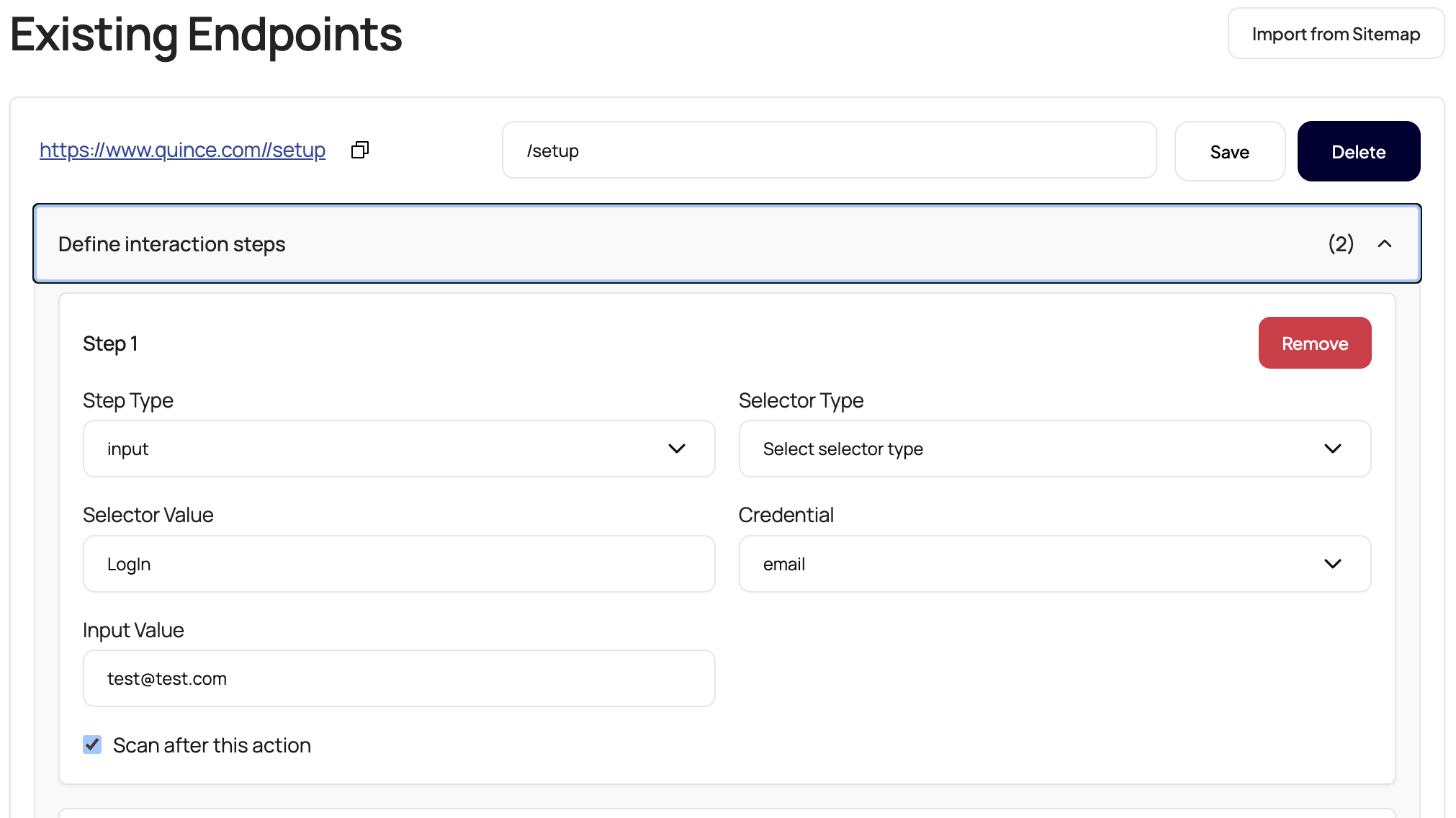This screenshot has height=818, width=1456.
Task: Open the Credential dropdown
Action: pos(1054,564)
